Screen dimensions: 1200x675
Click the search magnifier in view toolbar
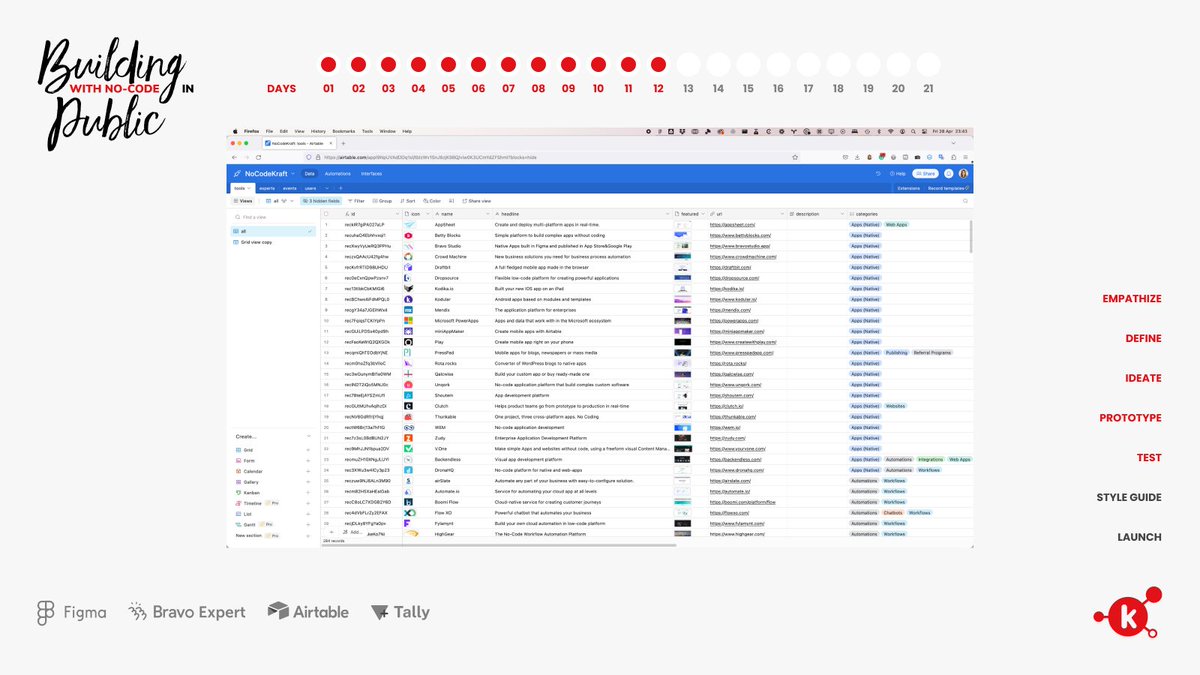(965, 201)
